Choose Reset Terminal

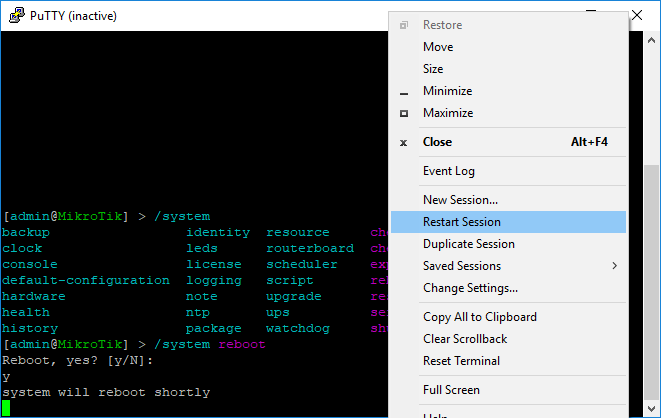(461, 361)
